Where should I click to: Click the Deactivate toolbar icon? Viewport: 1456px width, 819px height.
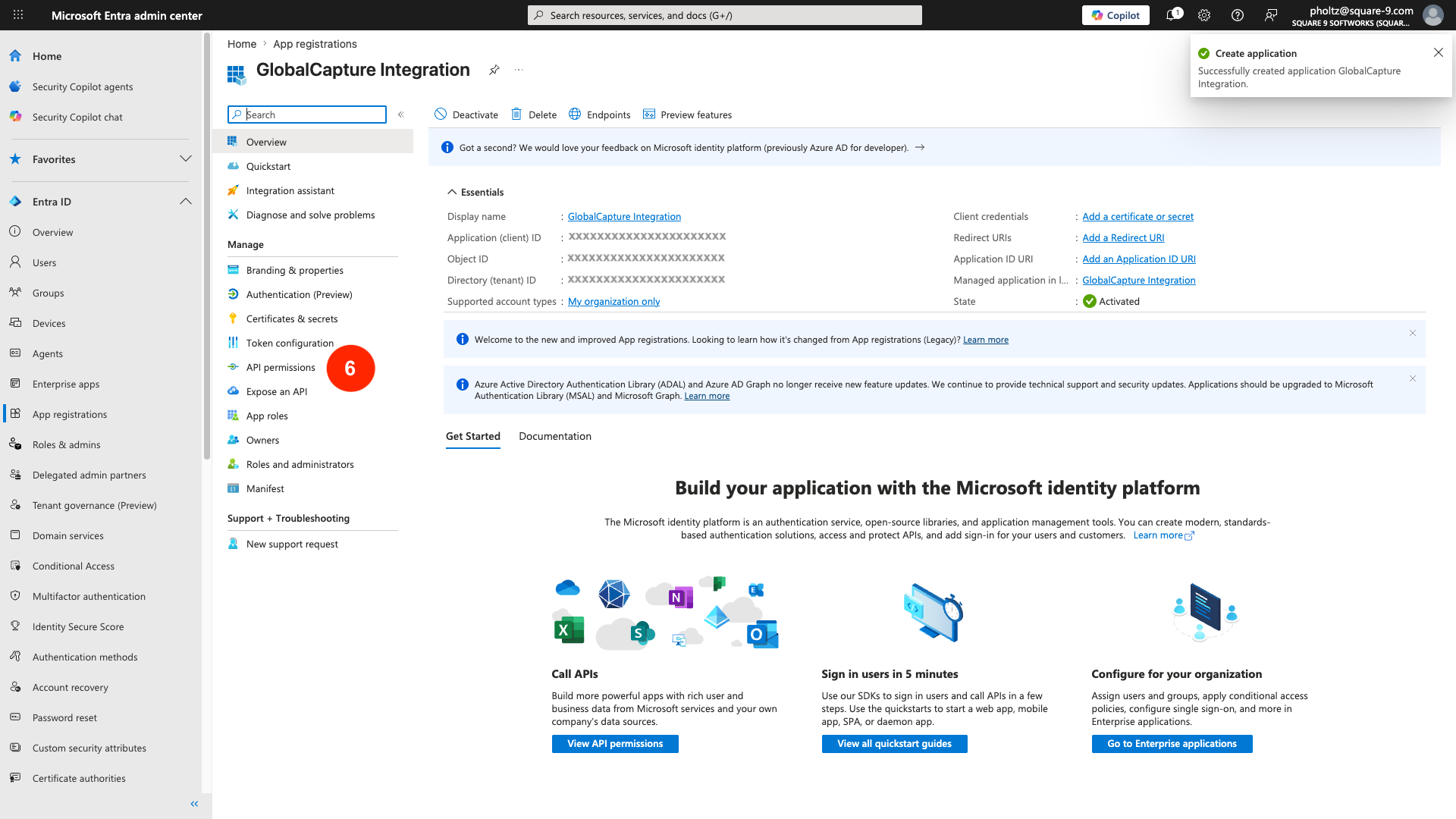tap(441, 115)
